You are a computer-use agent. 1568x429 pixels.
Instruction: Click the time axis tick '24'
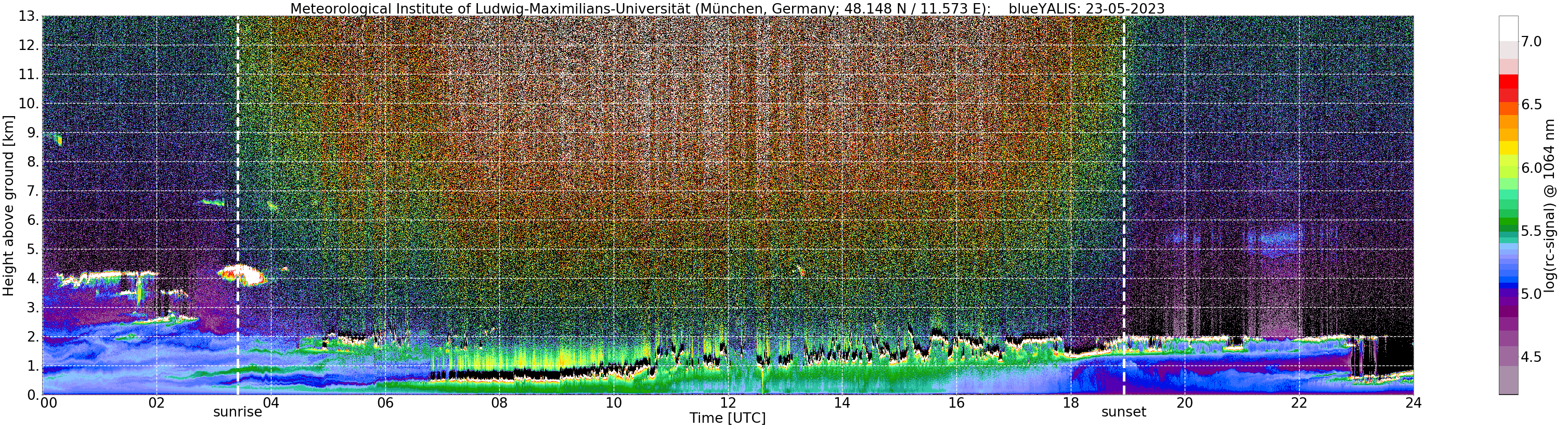tap(1414, 402)
